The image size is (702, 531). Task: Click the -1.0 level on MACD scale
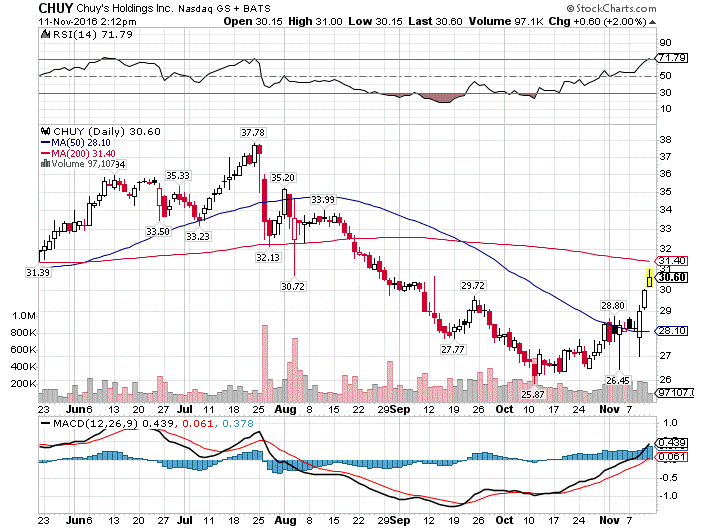[x=670, y=496]
